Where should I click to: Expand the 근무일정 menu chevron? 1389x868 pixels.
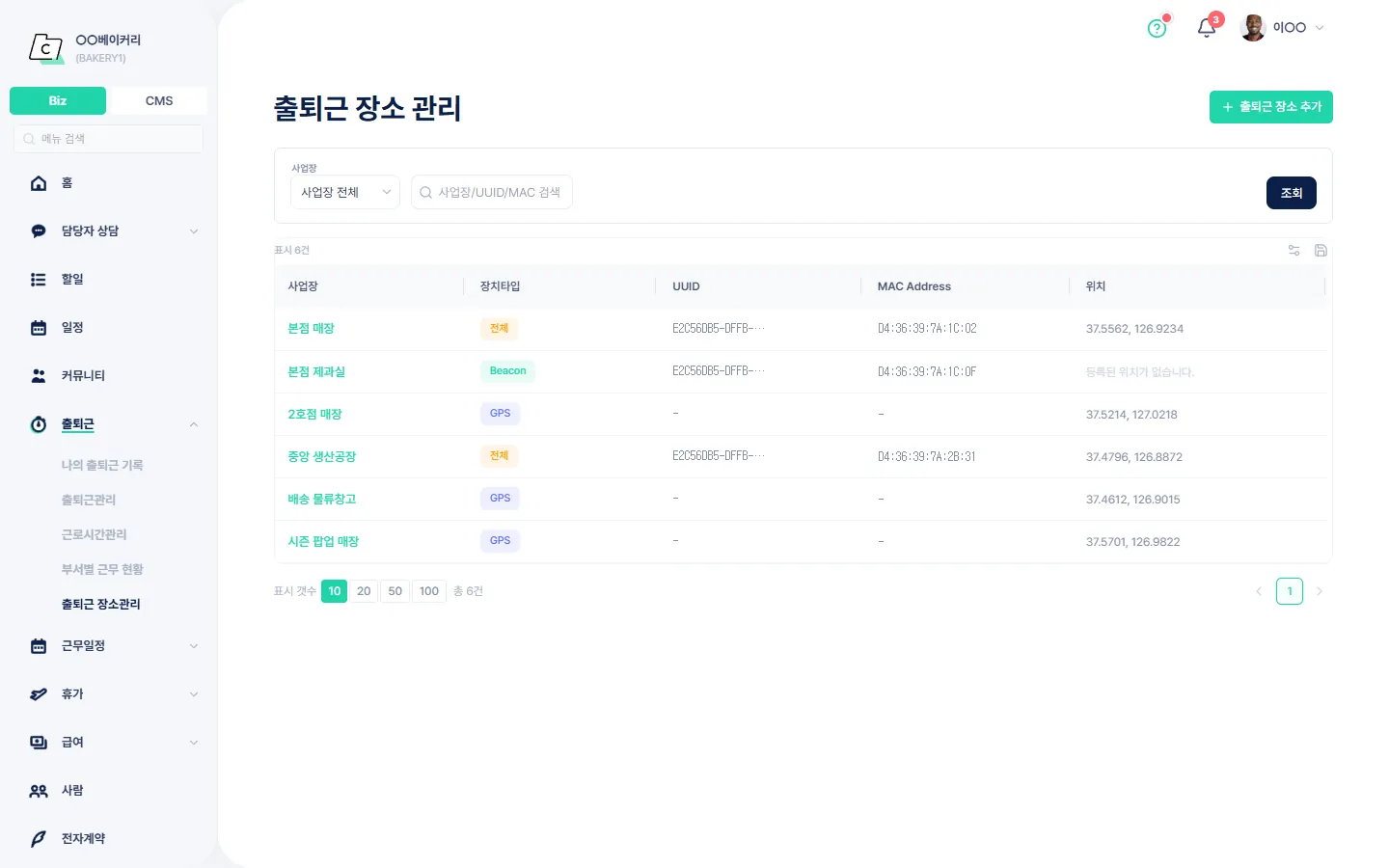tap(194, 646)
